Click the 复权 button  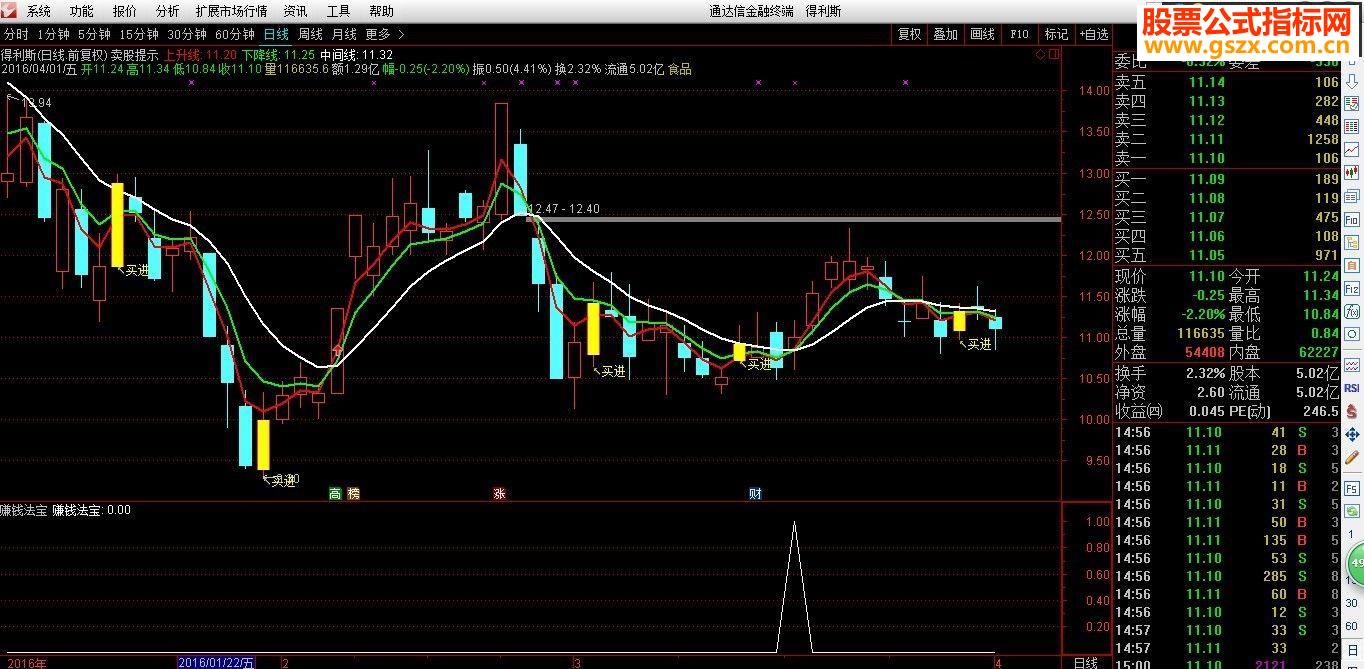pyautogui.click(x=909, y=34)
